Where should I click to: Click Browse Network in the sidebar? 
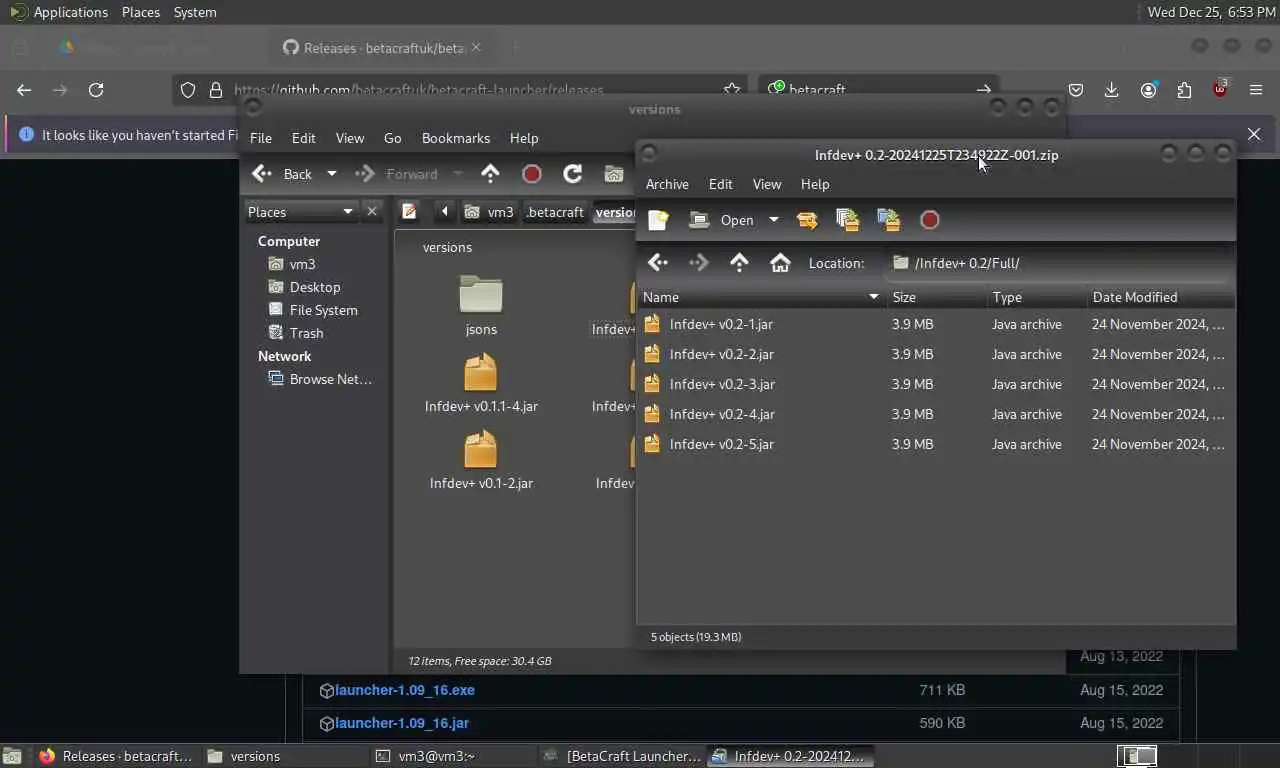tap(320, 379)
